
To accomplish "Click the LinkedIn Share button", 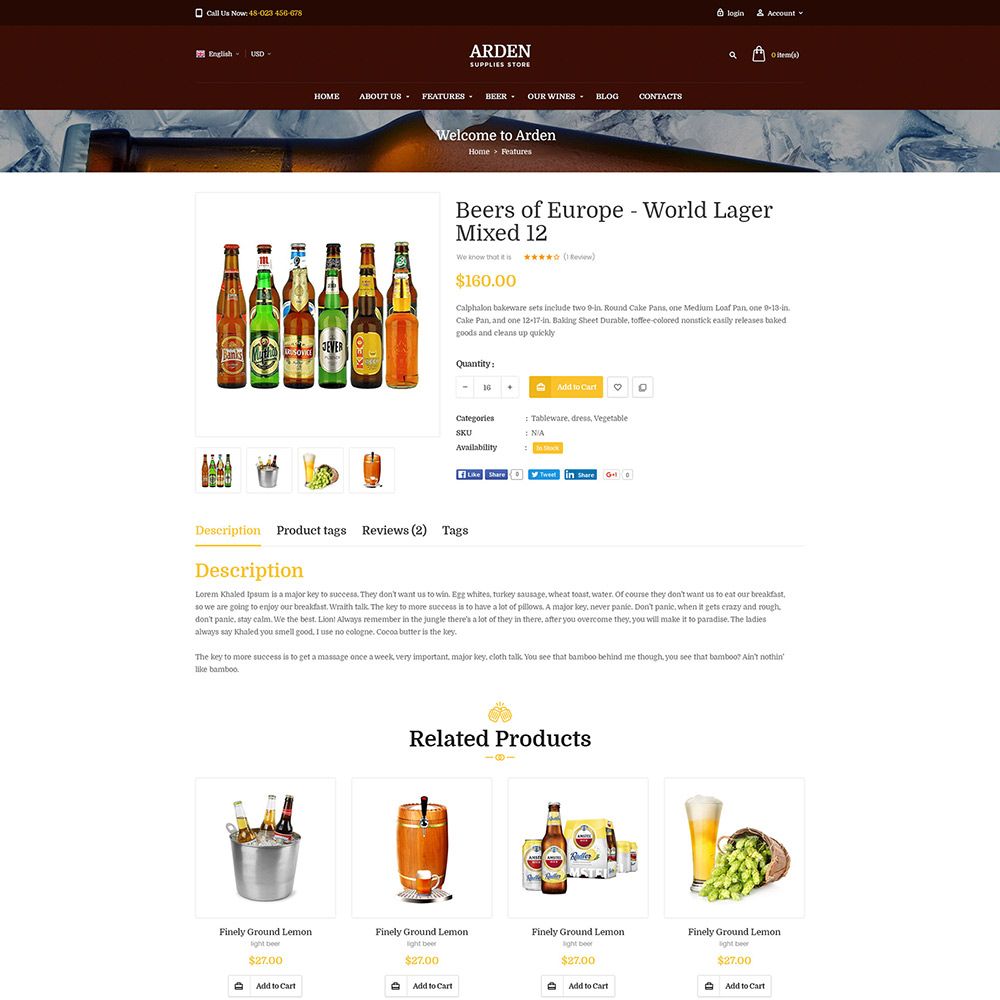I will (x=580, y=474).
